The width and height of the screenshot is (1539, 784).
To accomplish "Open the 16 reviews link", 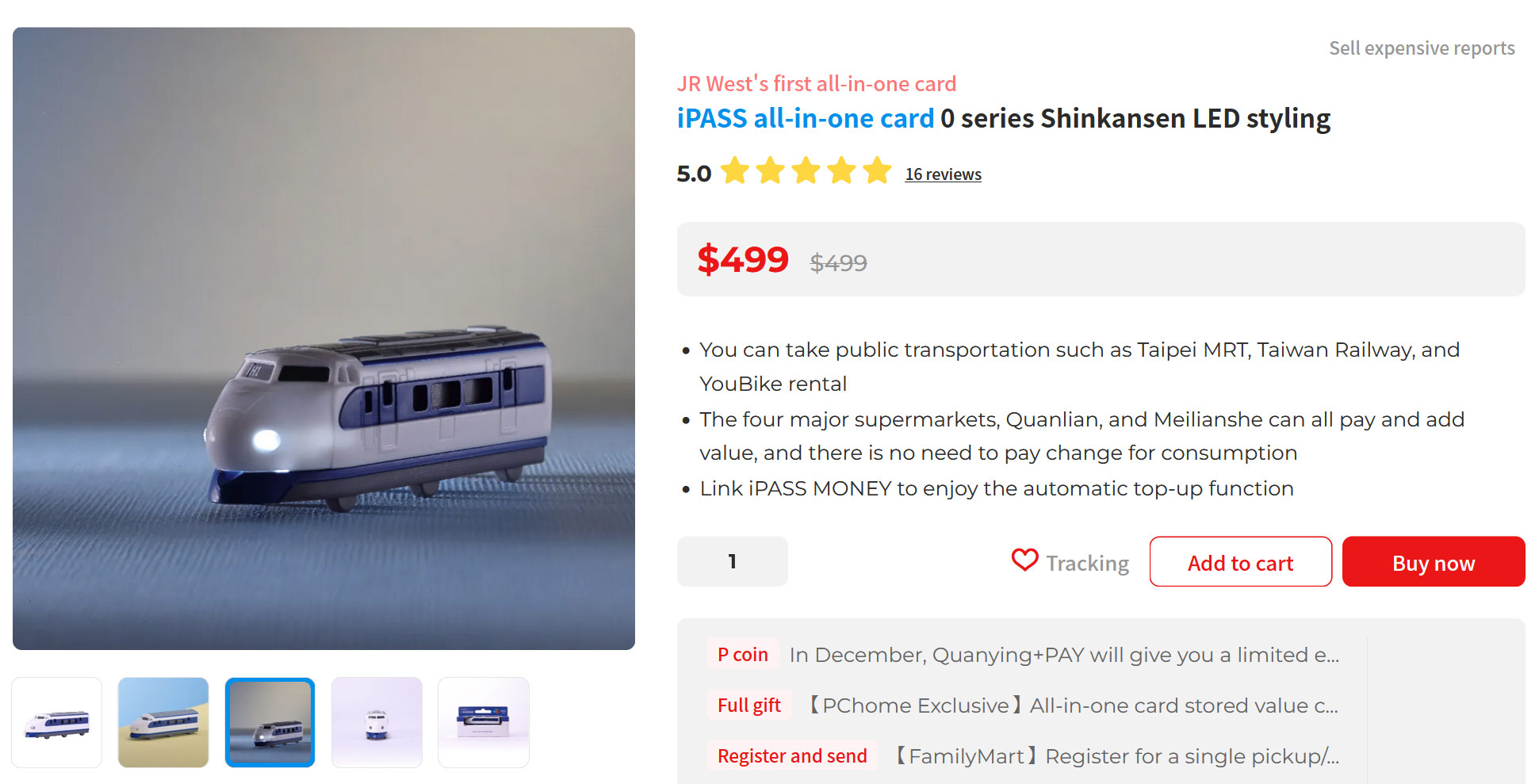I will click(943, 174).
